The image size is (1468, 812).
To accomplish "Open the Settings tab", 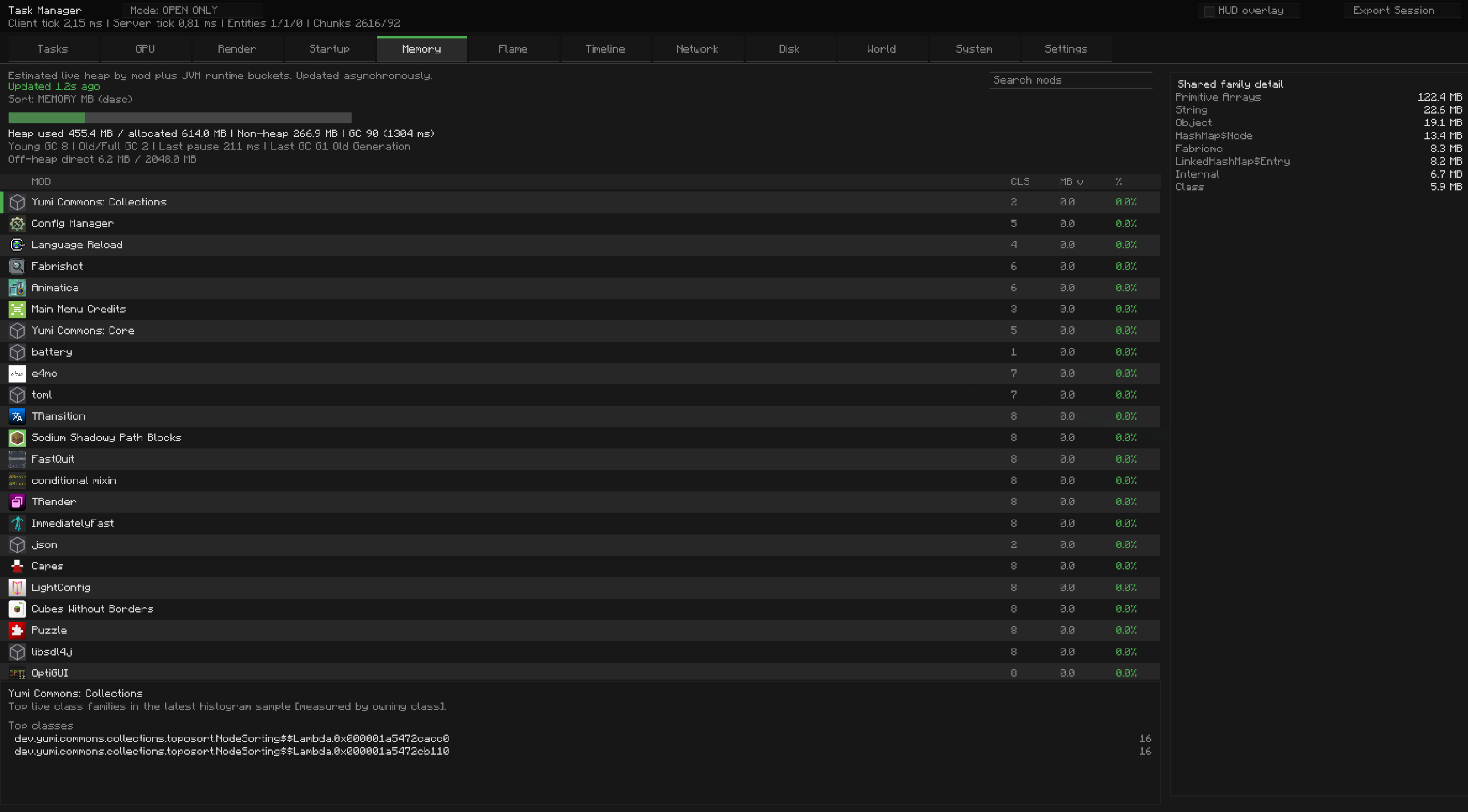I will click(x=1066, y=49).
